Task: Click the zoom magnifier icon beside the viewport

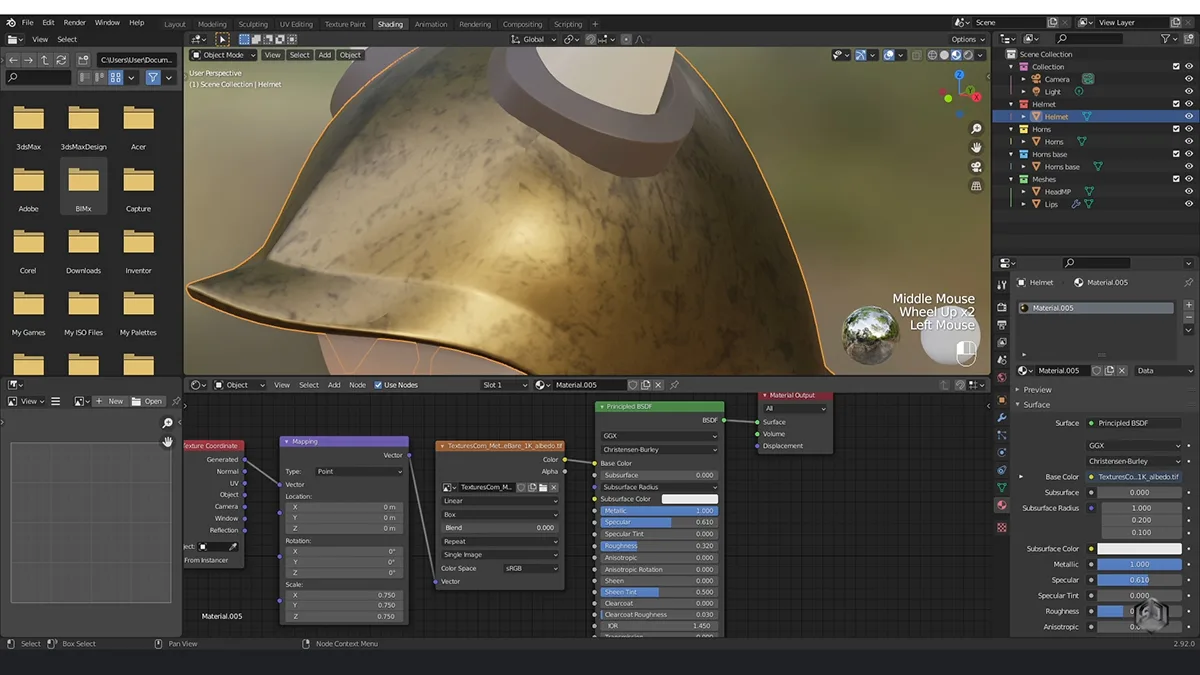Action: coord(976,128)
